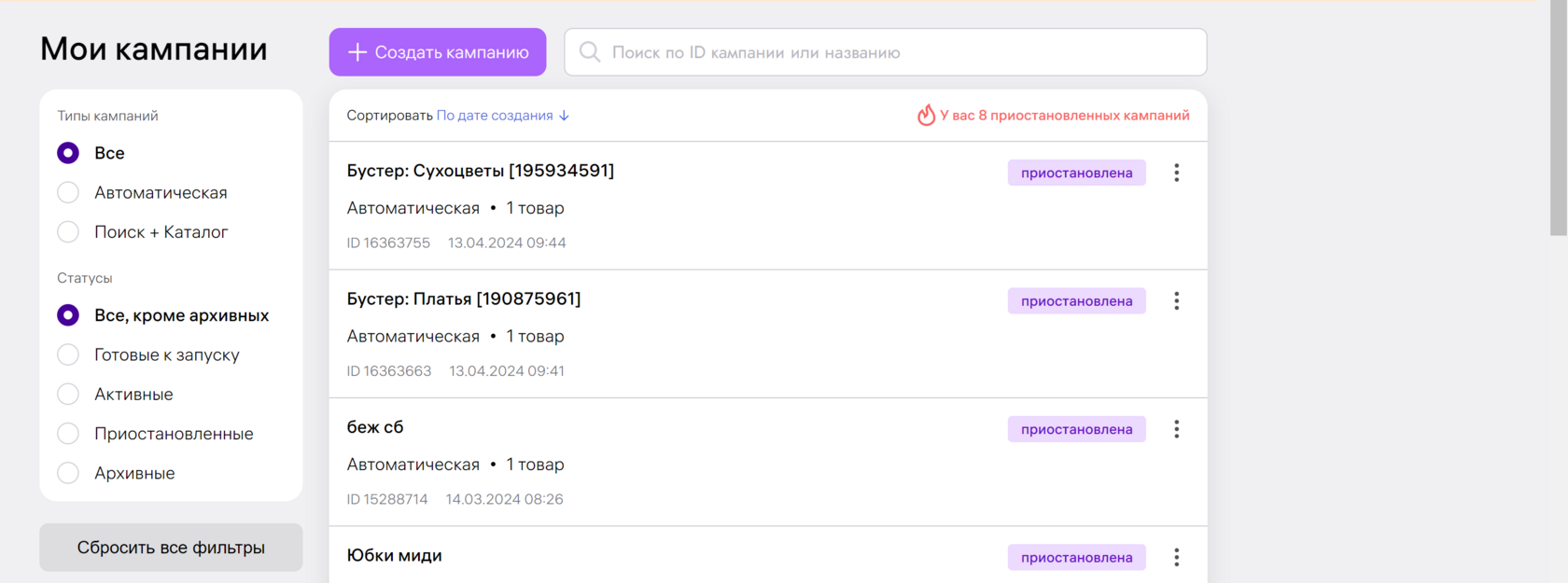The image size is (1568, 583).
Task: Click the Сортировать label
Action: click(389, 116)
